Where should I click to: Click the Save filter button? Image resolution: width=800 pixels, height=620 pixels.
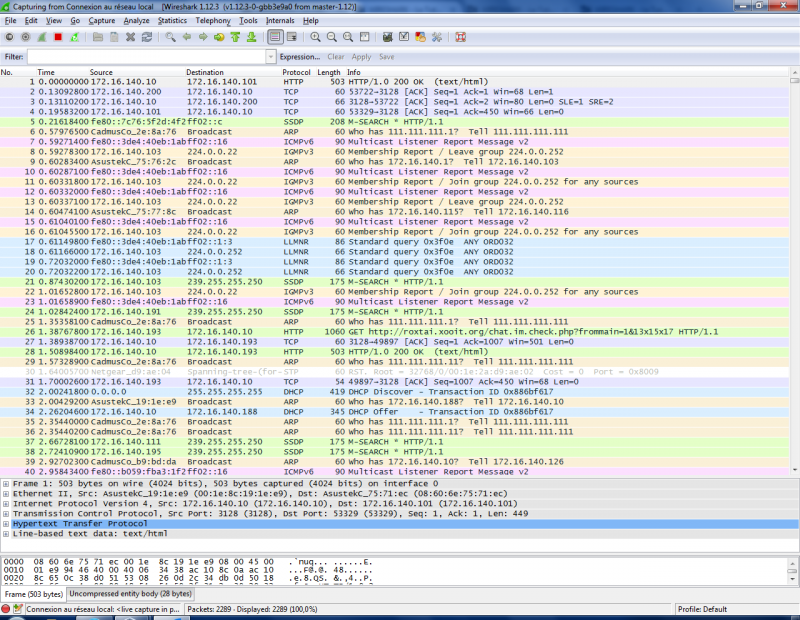point(386,57)
